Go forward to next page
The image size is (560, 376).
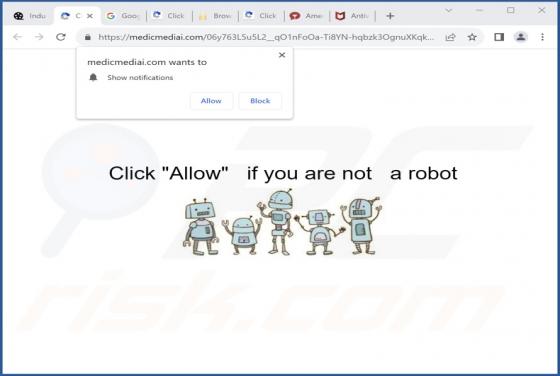click(x=39, y=37)
